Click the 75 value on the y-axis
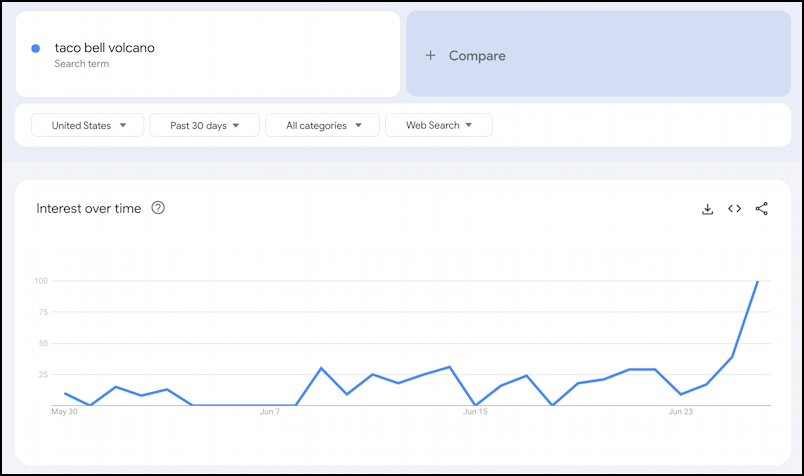The width and height of the screenshot is (804, 476). (43, 312)
